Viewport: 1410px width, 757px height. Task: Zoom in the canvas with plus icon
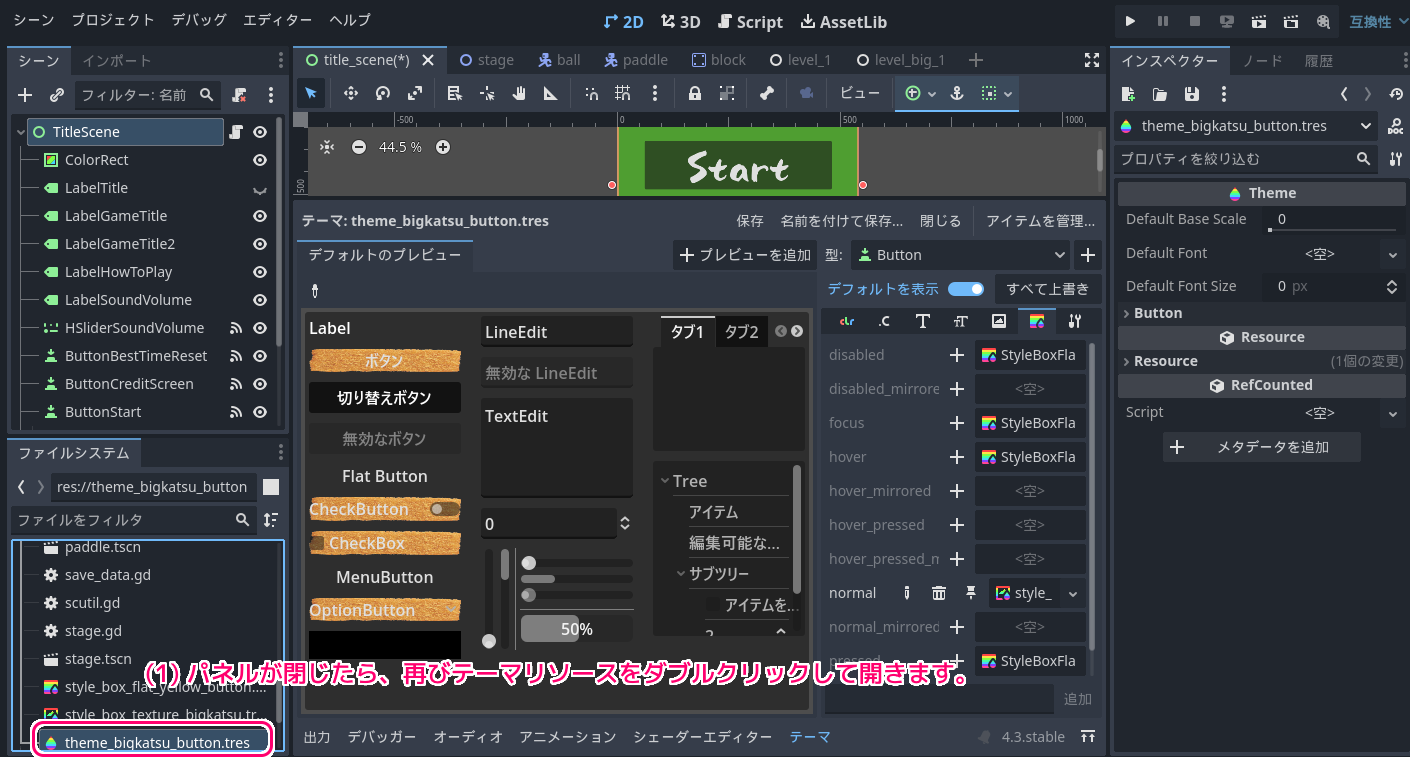click(x=443, y=147)
